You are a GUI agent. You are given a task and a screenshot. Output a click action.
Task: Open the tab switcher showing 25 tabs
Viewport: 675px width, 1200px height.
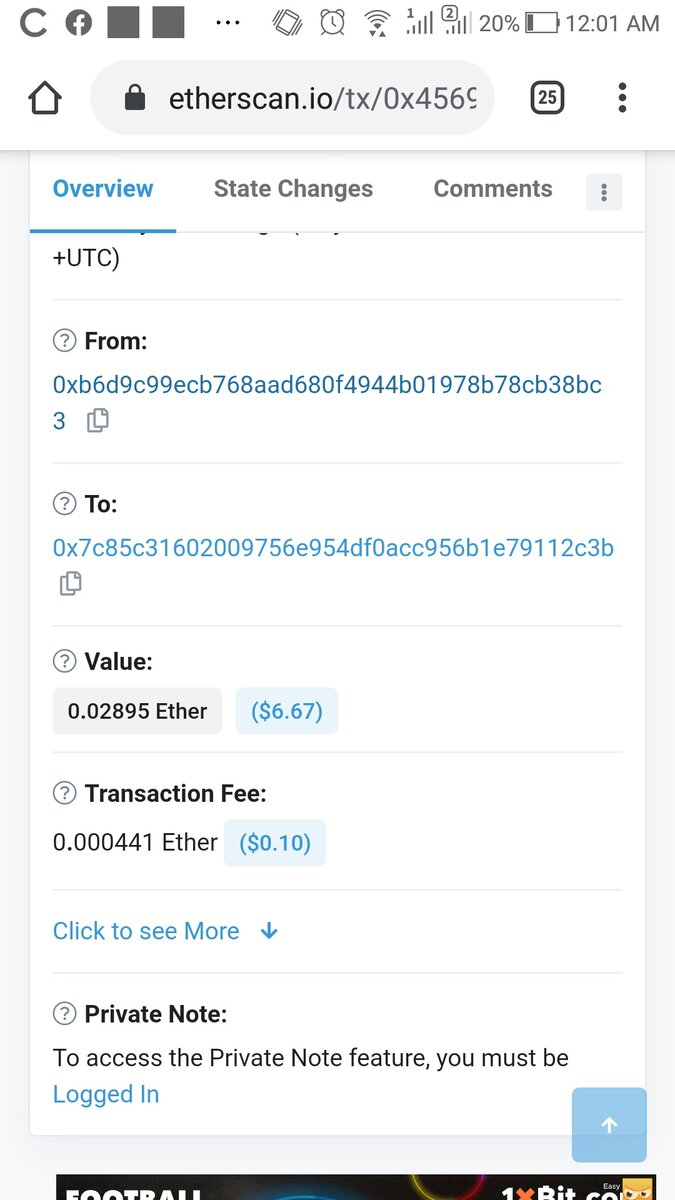[x=547, y=97]
